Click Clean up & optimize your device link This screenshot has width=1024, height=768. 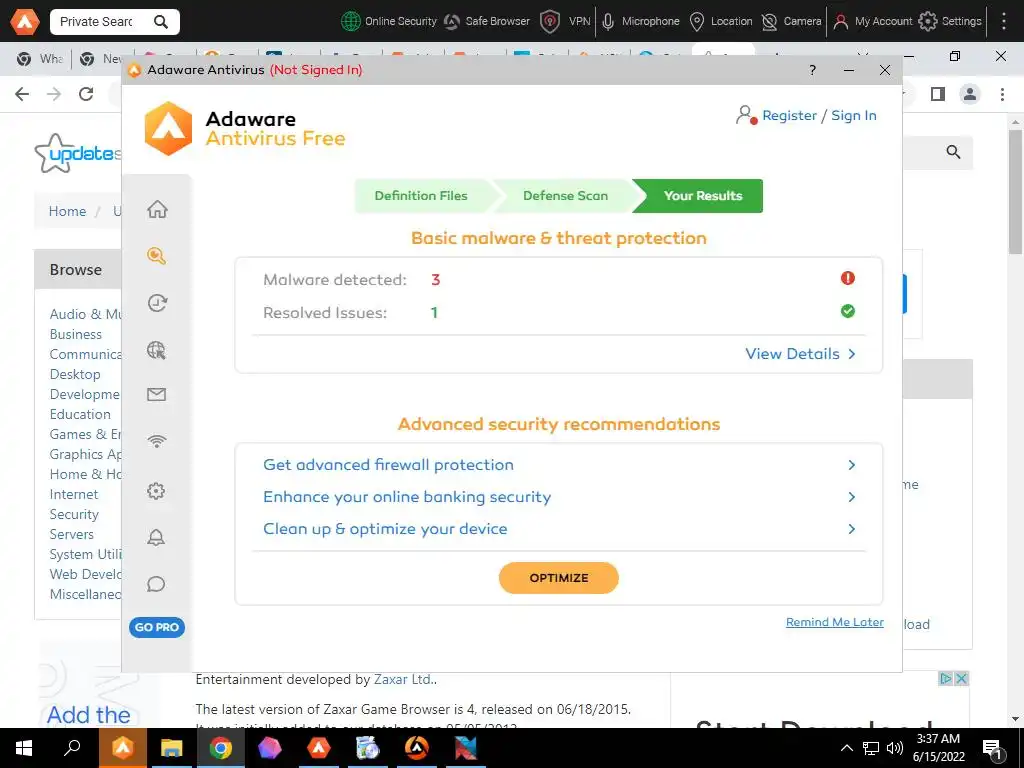(x=385, y=529)
